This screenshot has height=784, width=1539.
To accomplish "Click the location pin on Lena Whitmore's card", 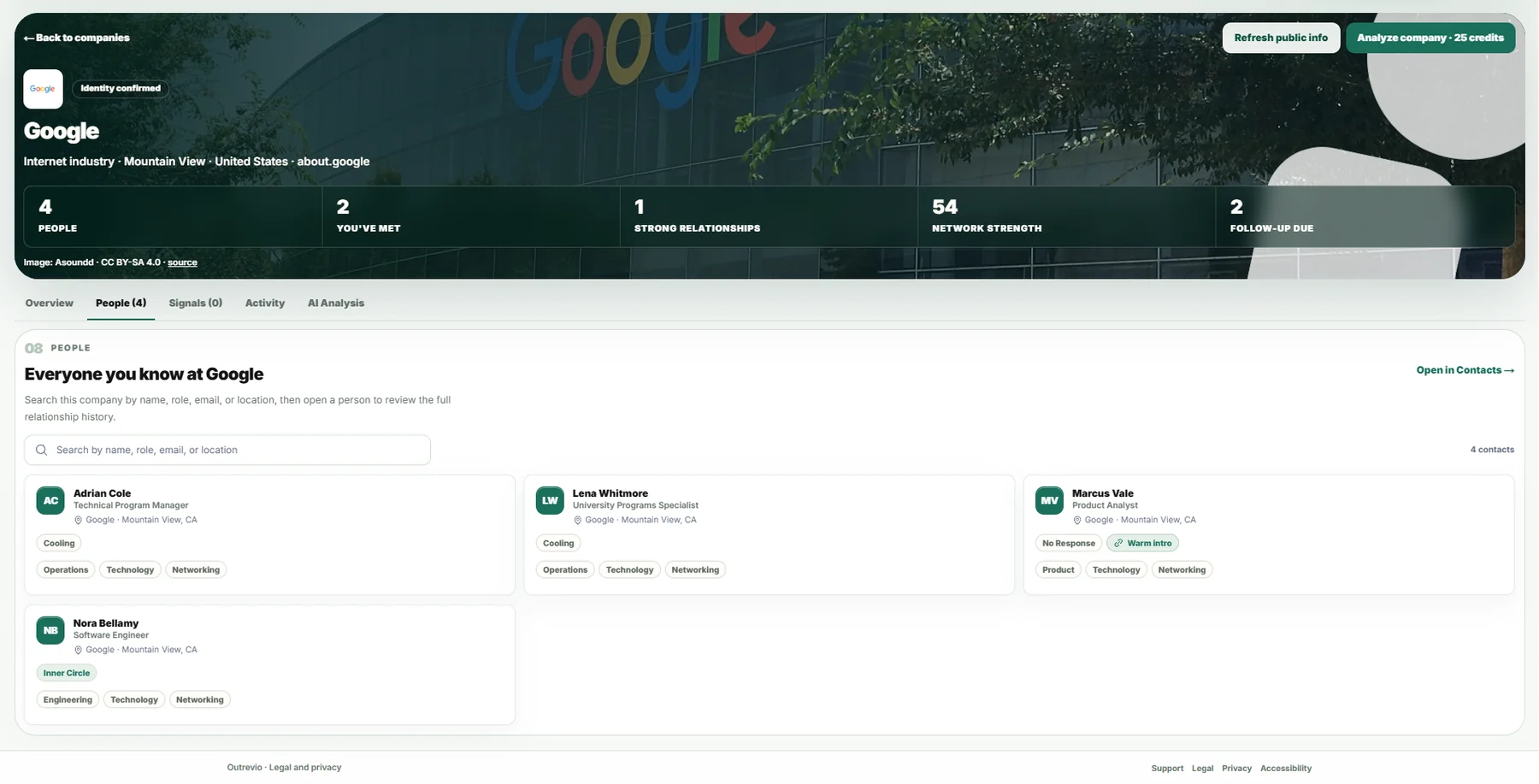I will pyautogui.click(x=577, y=520).
